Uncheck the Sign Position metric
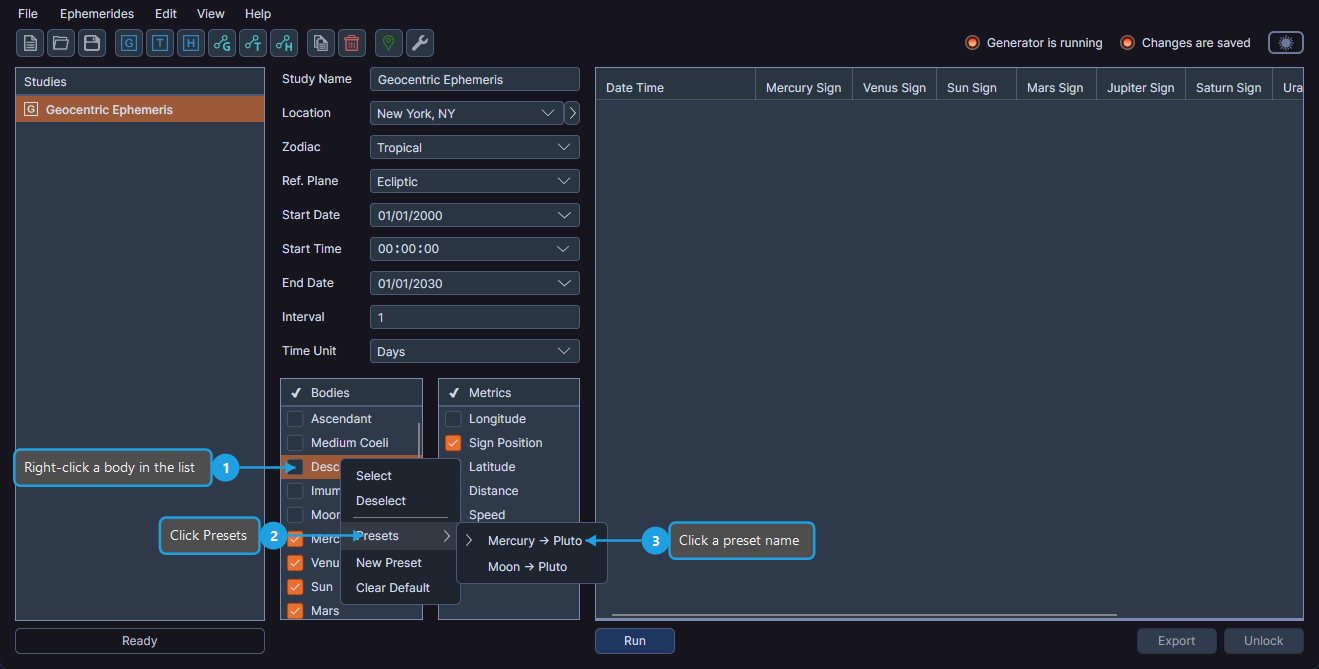This screenshot has height=669, width=1319. point(453,442)
